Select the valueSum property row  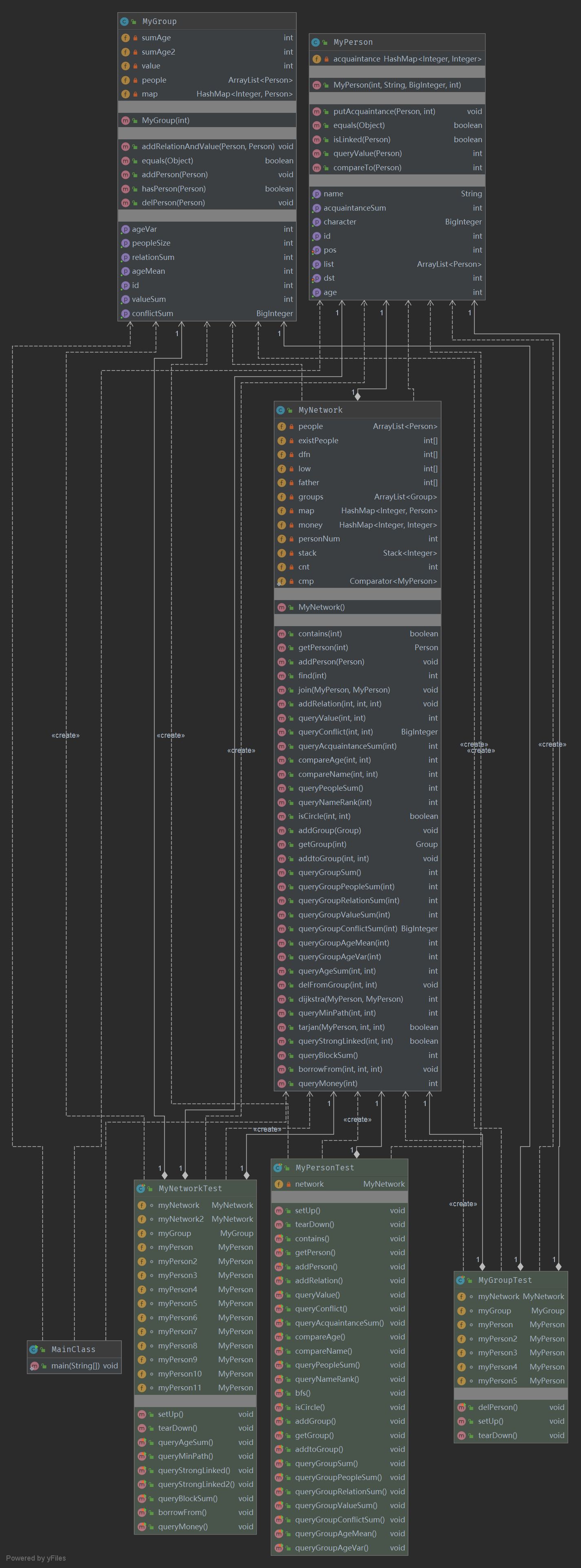click(207, 299)
